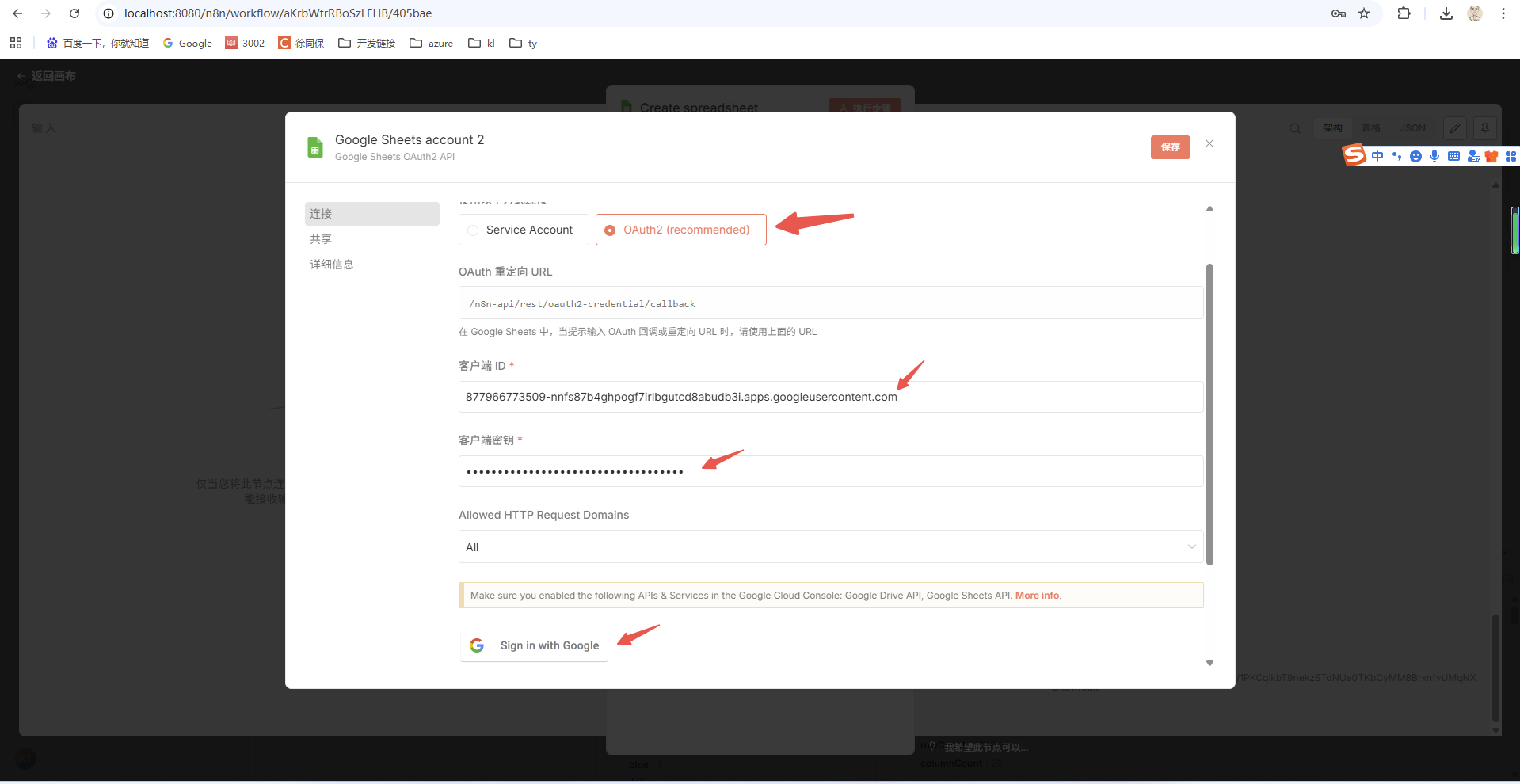The image size is (1520, 784).
Task: Toggle Sogou Chinese/English mode 中
Action: pyautogui.click(x=1377, y=156)
